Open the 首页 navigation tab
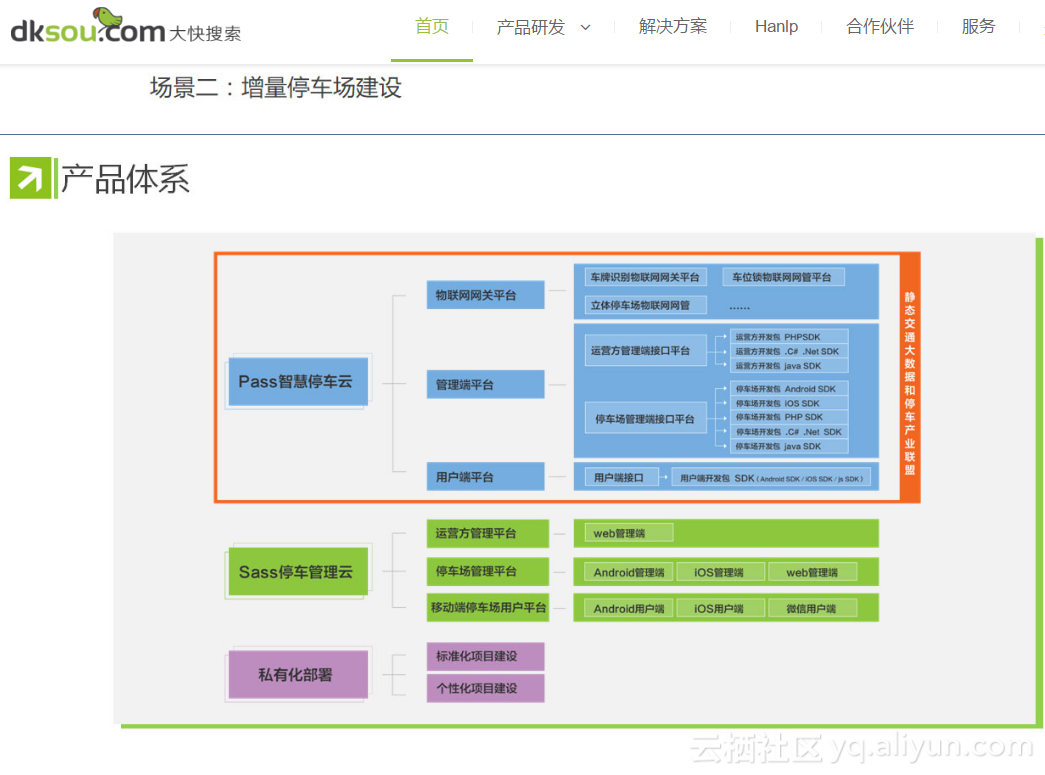This screenshot has width=1045, height=775. [432, 27]
